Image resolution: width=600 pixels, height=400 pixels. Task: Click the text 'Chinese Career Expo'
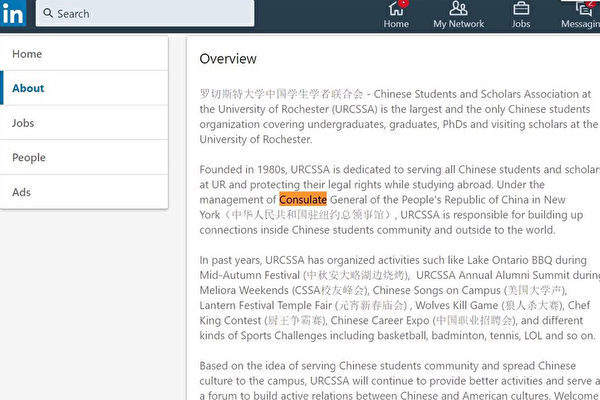[x=380, y=320]
